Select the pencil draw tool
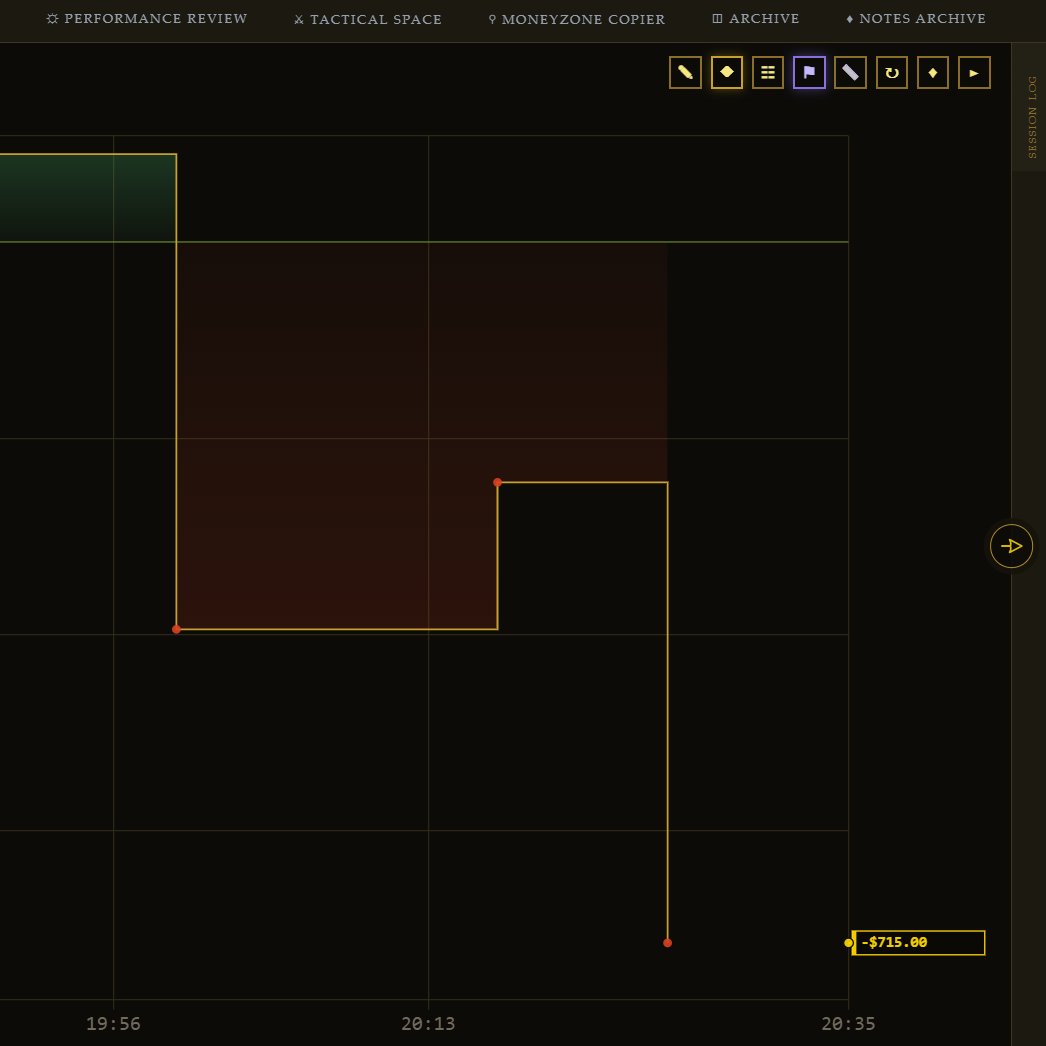The width and height of the screenshot is (1046, 1046). (x=685, y=73)
